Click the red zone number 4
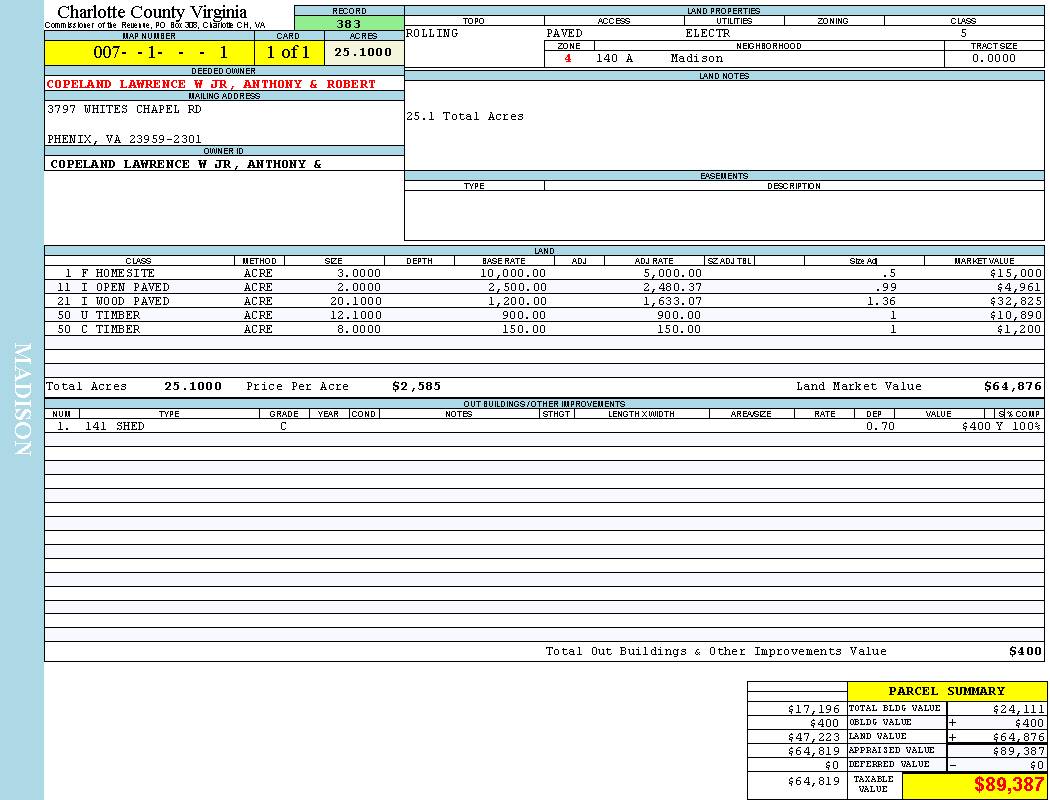 [568, 58]
